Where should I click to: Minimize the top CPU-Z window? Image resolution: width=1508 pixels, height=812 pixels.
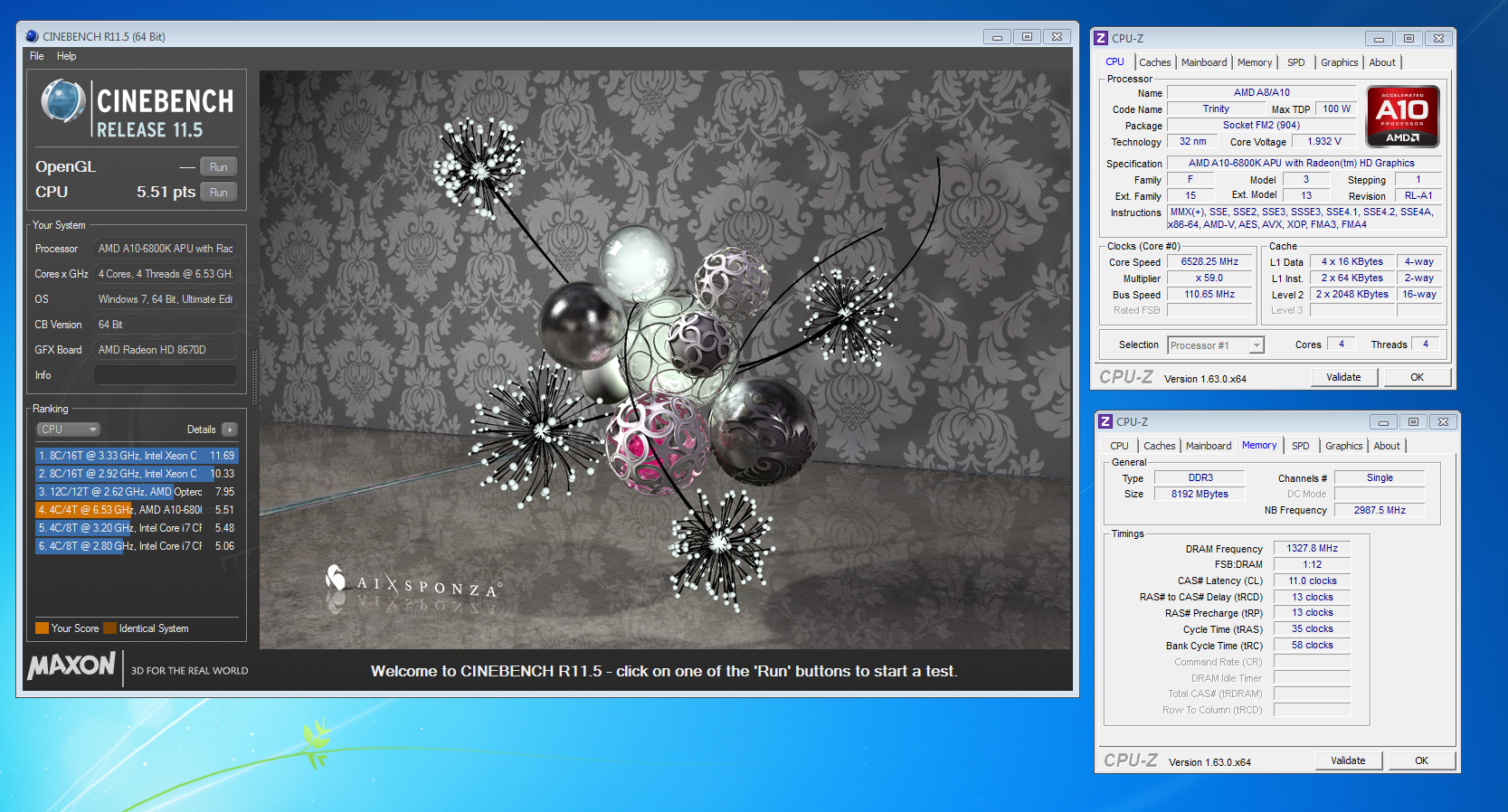[x=1379, y=39]
